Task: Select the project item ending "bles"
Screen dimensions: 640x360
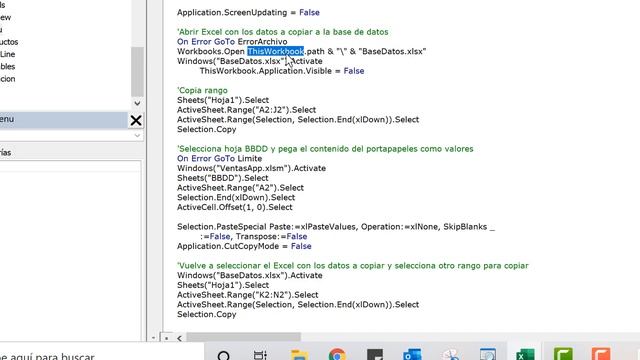Action: point(7,67)
